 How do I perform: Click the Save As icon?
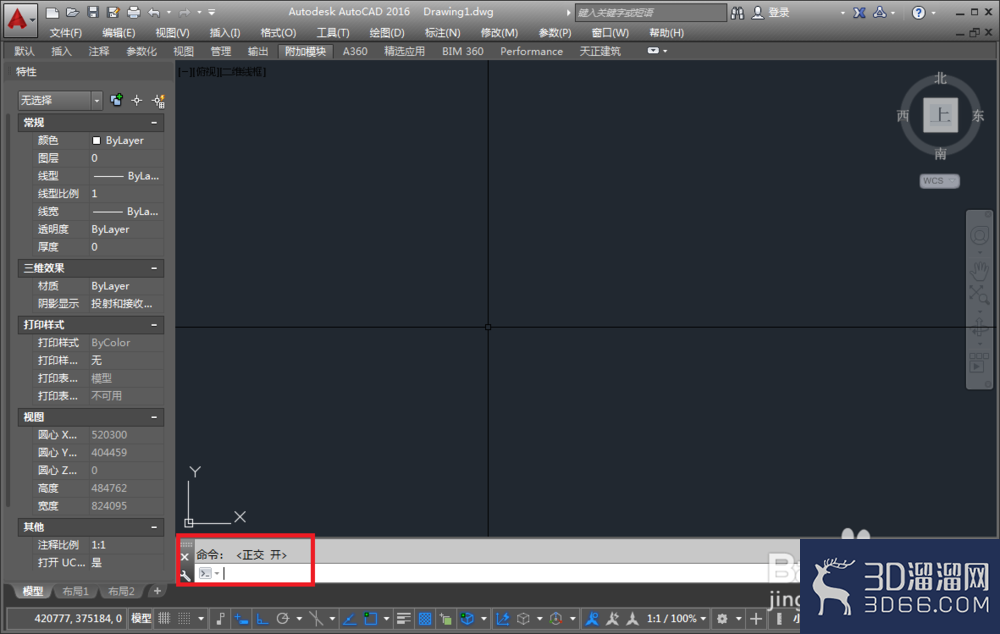click(x=113, y=12)
